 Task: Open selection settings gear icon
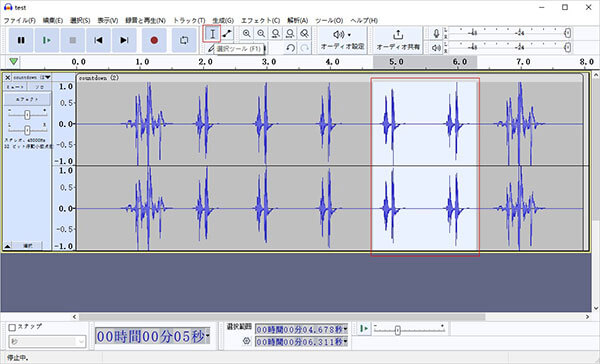tap(246, 341)
